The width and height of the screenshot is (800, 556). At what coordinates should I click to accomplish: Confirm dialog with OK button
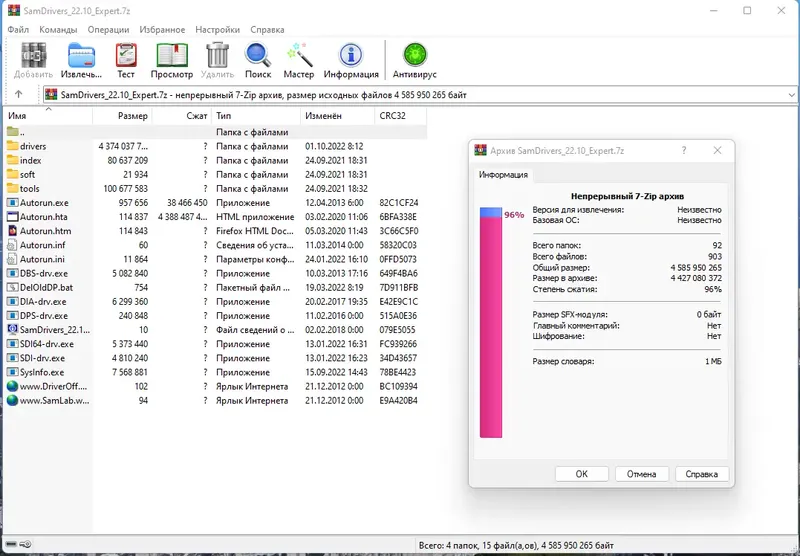582,474
